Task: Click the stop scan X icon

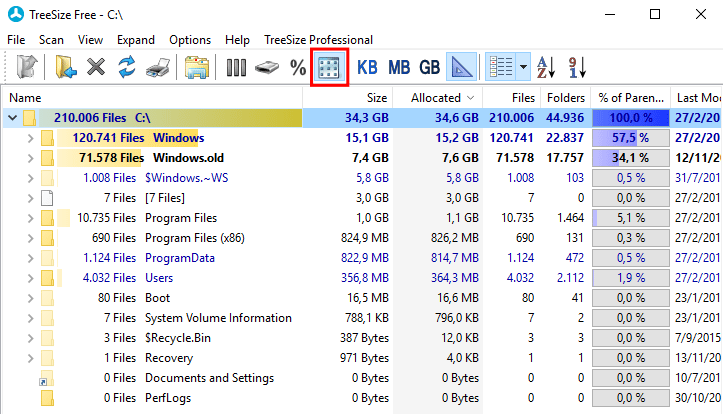Action: click(x=96, y=67)
